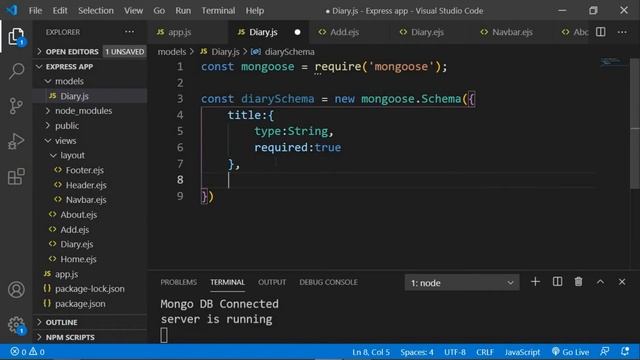The image size is (640, 360).
Task: Open About.ejs in the explorer
Action: click(90, 215)
